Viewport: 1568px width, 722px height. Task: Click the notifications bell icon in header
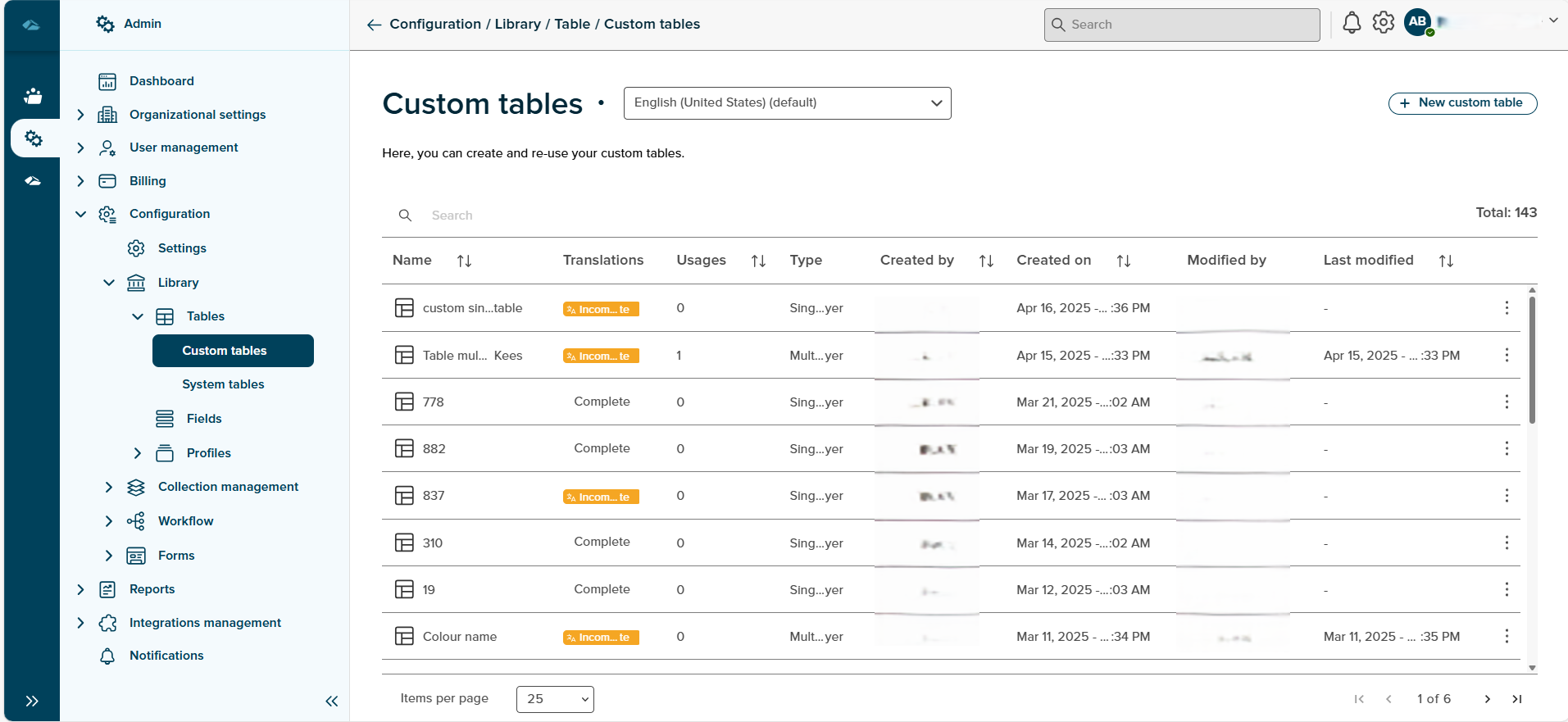point(1352,24)
